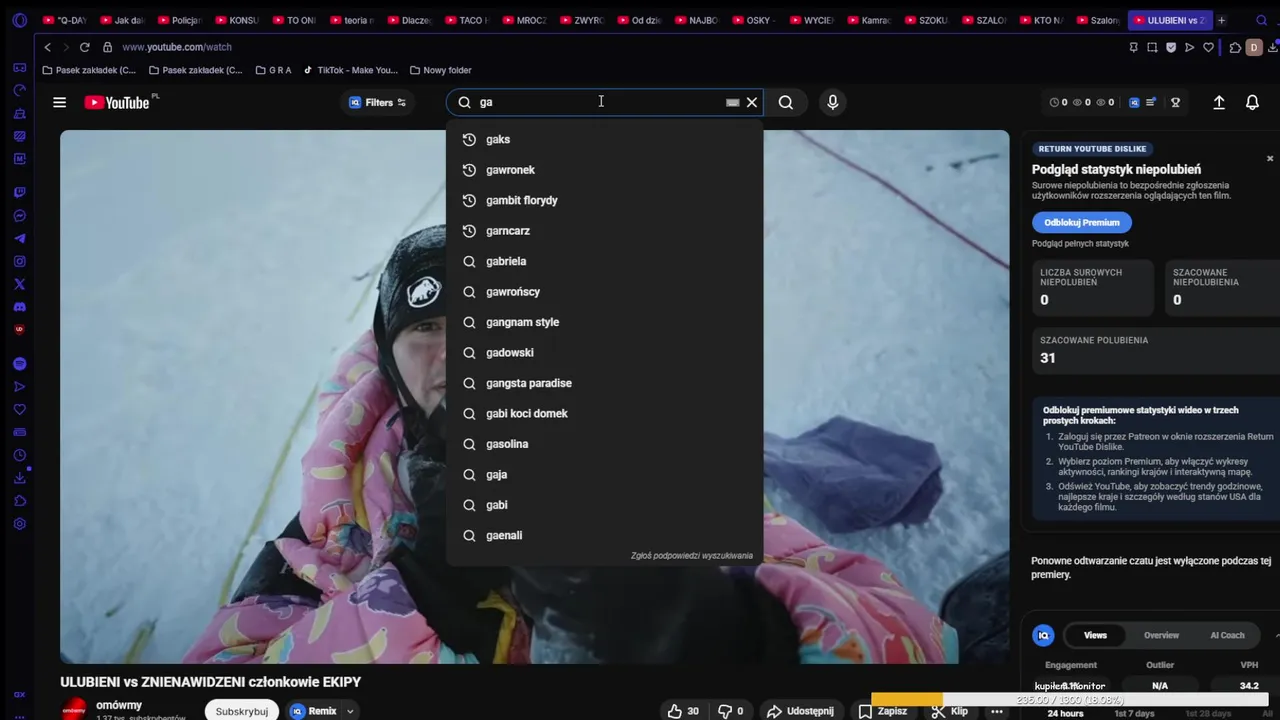Click Zapisz save button
The image size is (1280, 720).
pos(883,711)
